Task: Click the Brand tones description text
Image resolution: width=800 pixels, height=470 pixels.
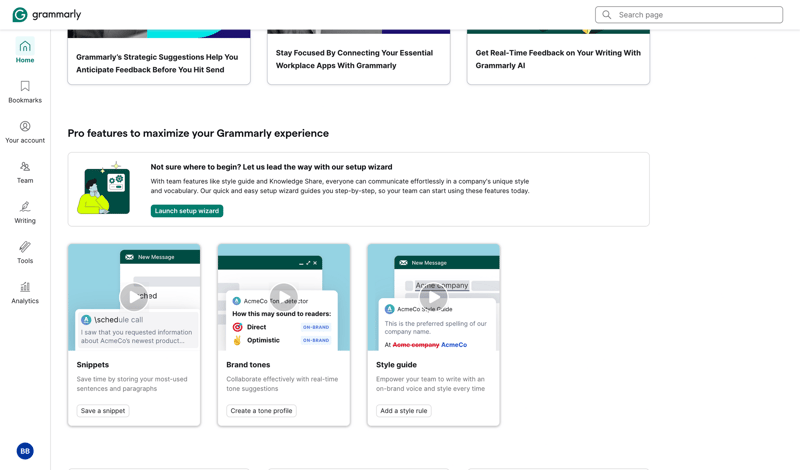Action: [282, 384]
